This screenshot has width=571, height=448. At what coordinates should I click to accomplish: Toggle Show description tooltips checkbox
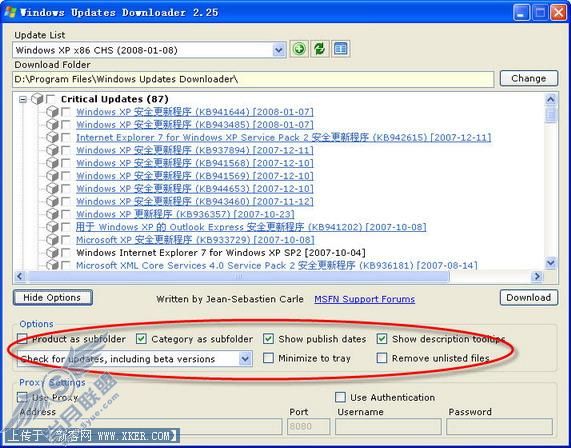tap(382, 339)
